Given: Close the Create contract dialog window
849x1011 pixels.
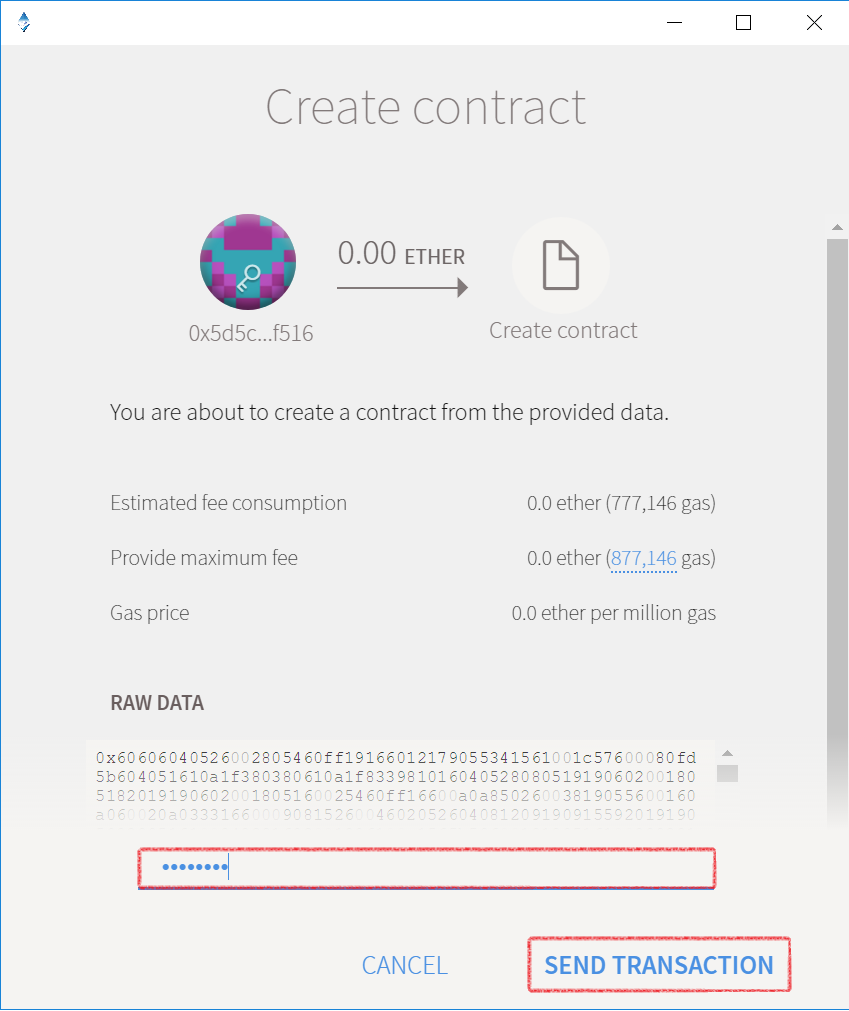Looking at the screenshot, I should pyautogui.click(x=814, y=23).
